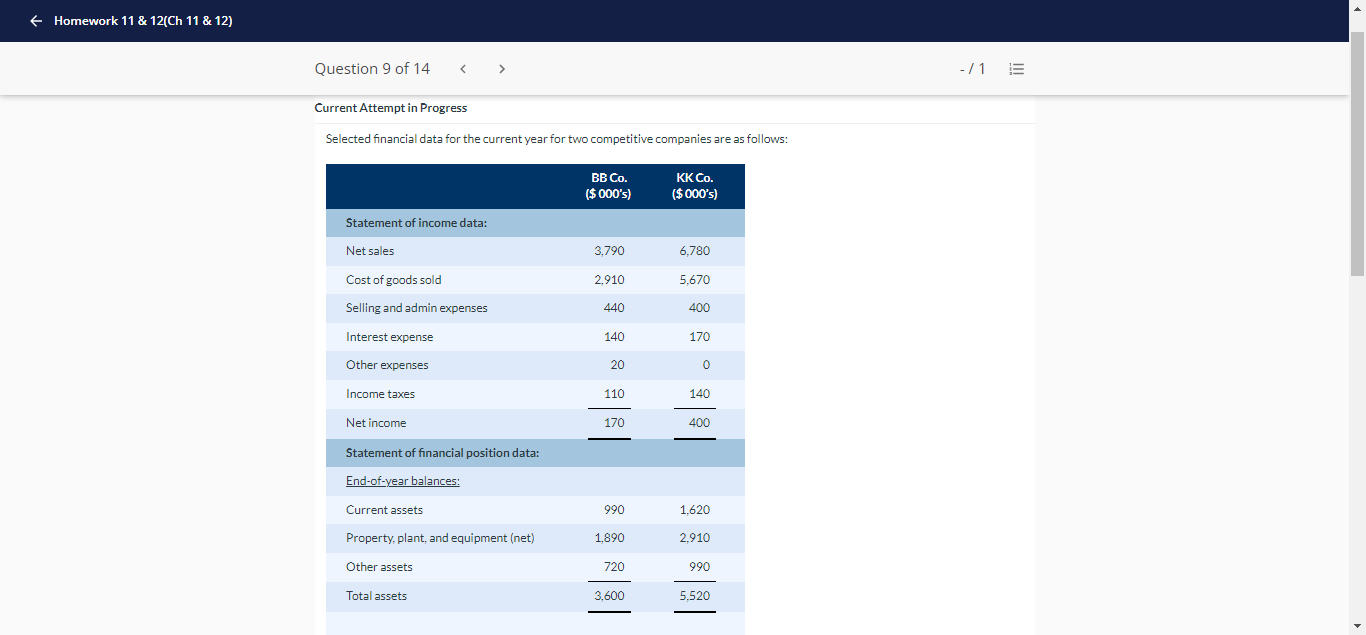Click the Property, plant, and equipment row

[535, 538]
